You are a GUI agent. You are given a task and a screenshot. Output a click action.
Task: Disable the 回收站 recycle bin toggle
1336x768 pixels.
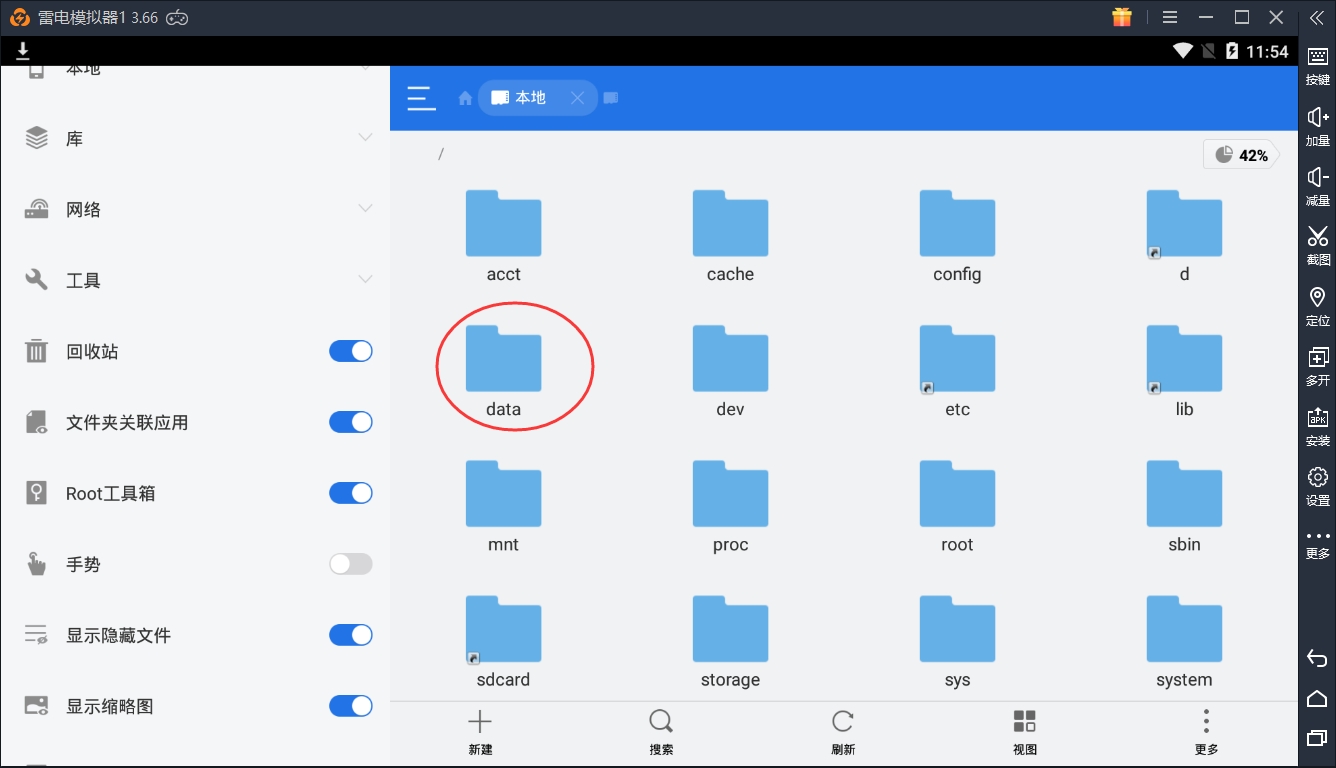351,351
